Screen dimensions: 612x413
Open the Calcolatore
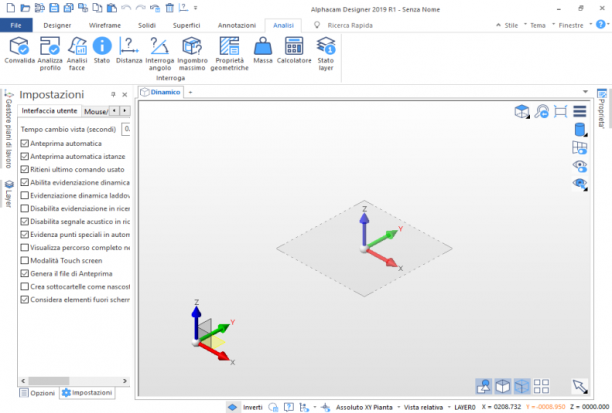tap(294, 50)
